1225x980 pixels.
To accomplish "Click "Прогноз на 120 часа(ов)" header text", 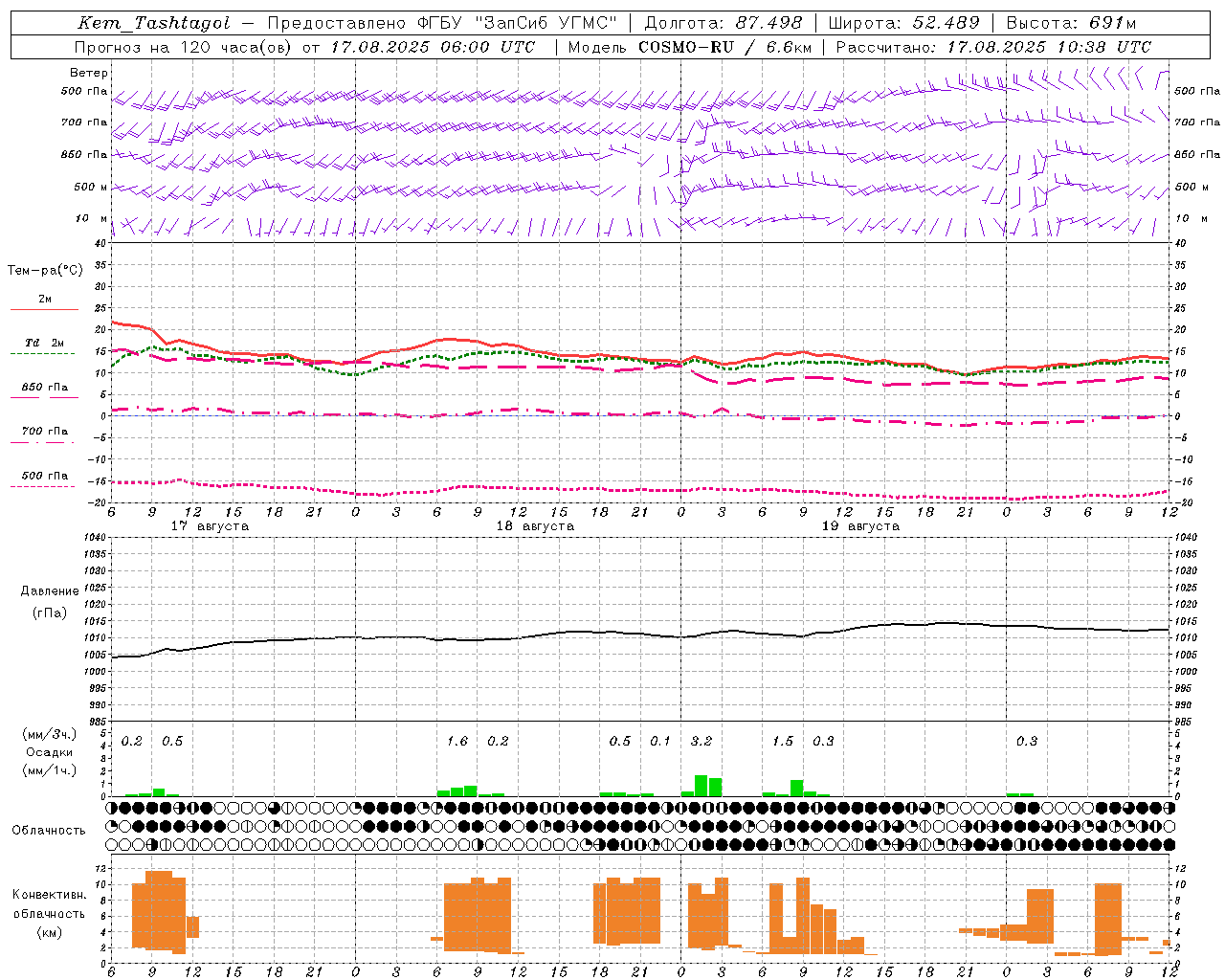I will [x=184, y=47].
